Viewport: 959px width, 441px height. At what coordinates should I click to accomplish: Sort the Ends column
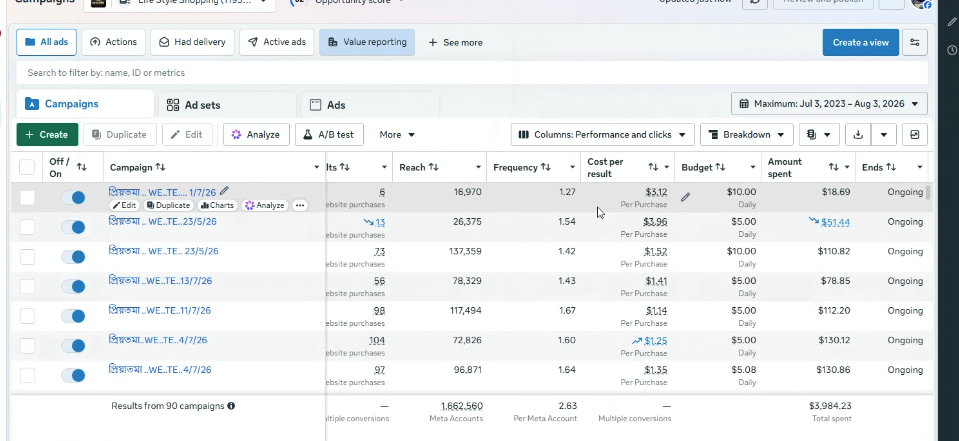pyautogui.click(x=890, y=167)
